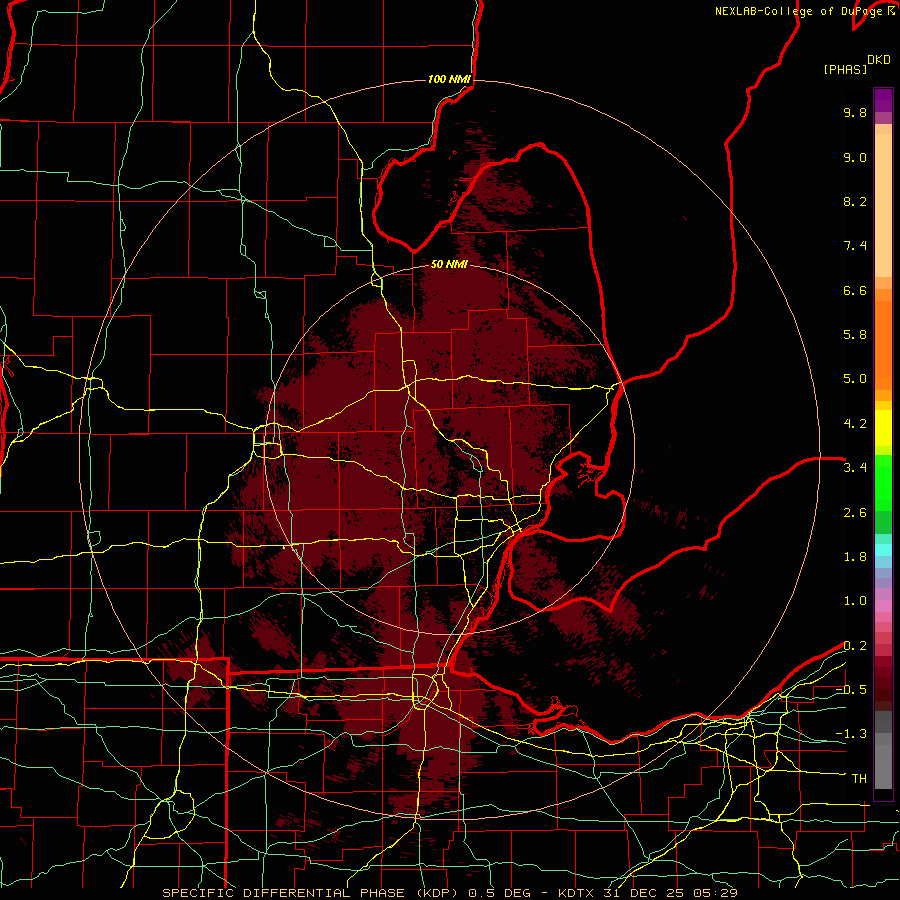This screenshot has width=900, height=900.
Task: Click the 8.2 value on the color scale
Action: [855, 201]
